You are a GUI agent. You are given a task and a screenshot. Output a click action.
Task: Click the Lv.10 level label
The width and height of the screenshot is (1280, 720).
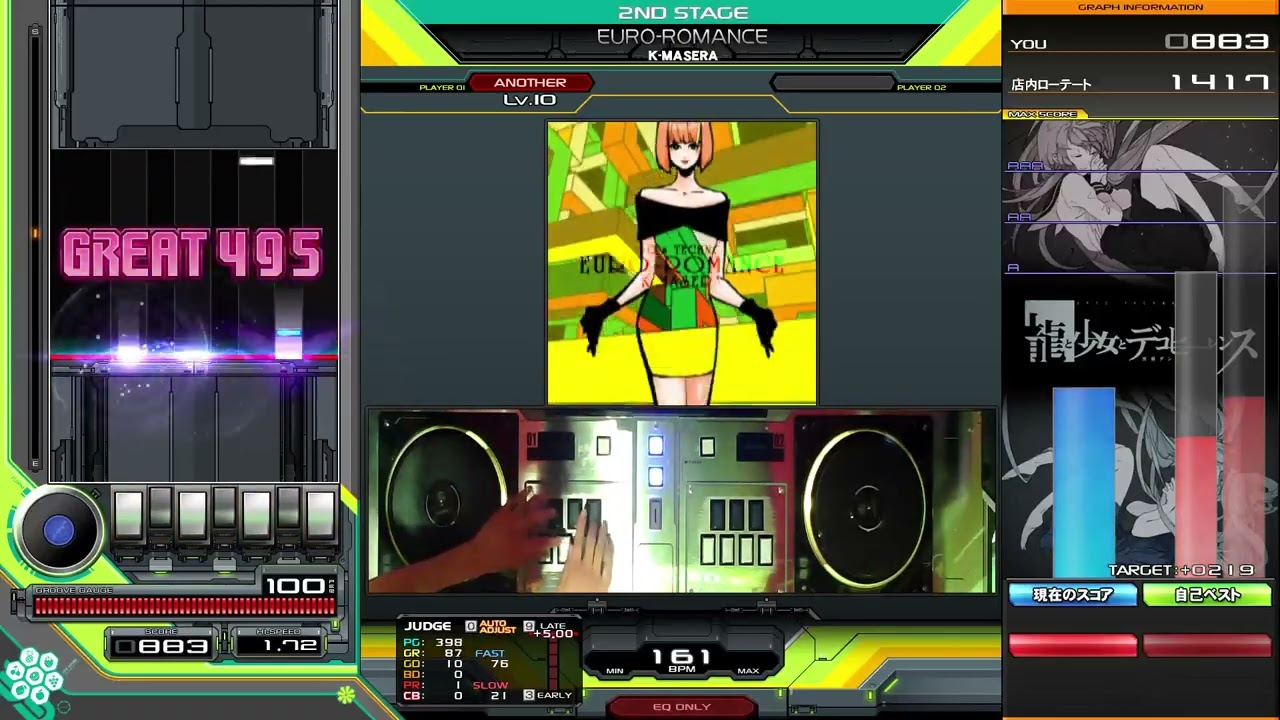click(530, 100)
